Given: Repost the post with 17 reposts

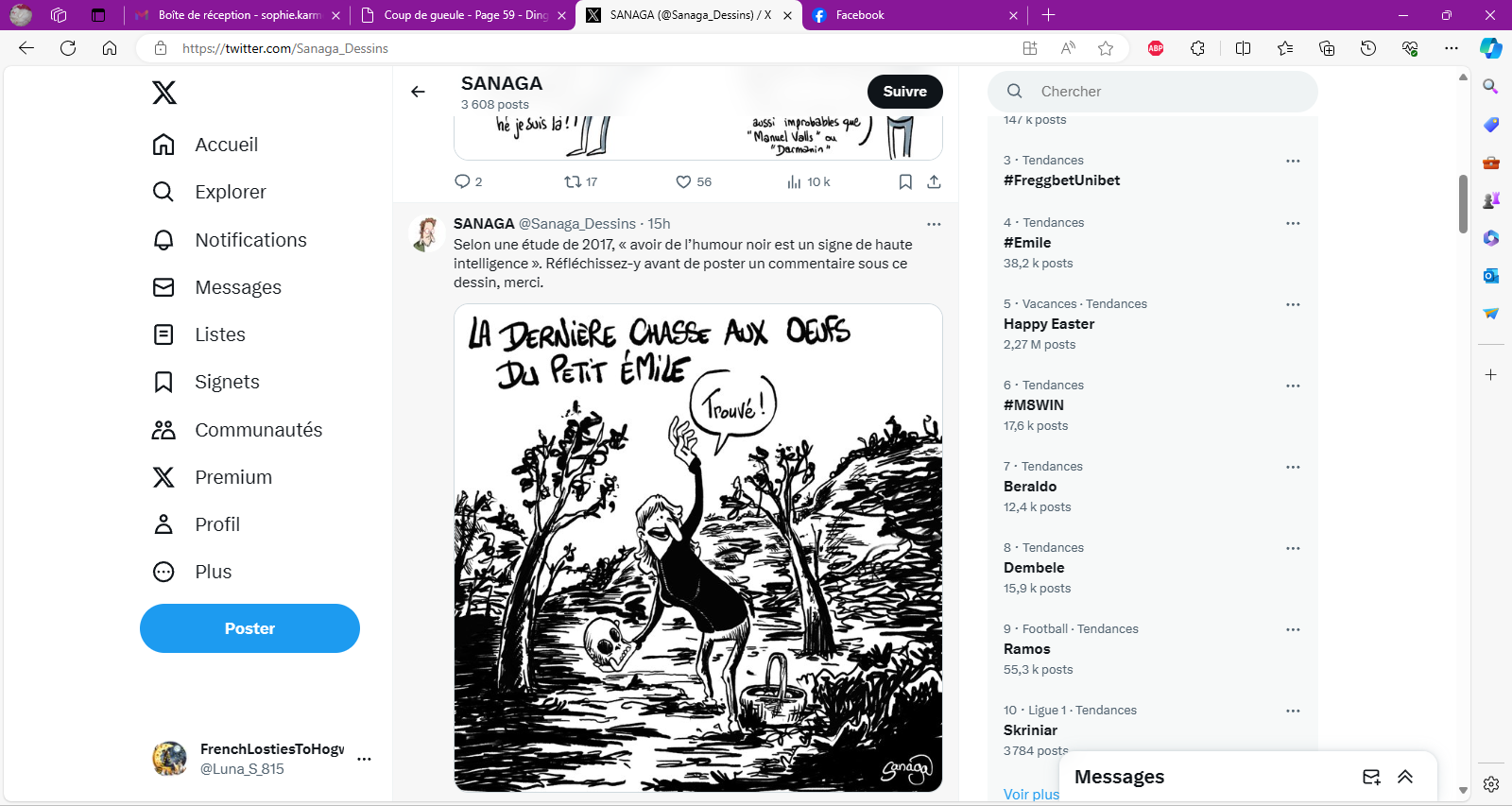Looking at the screenshot, I should [580, 181].
